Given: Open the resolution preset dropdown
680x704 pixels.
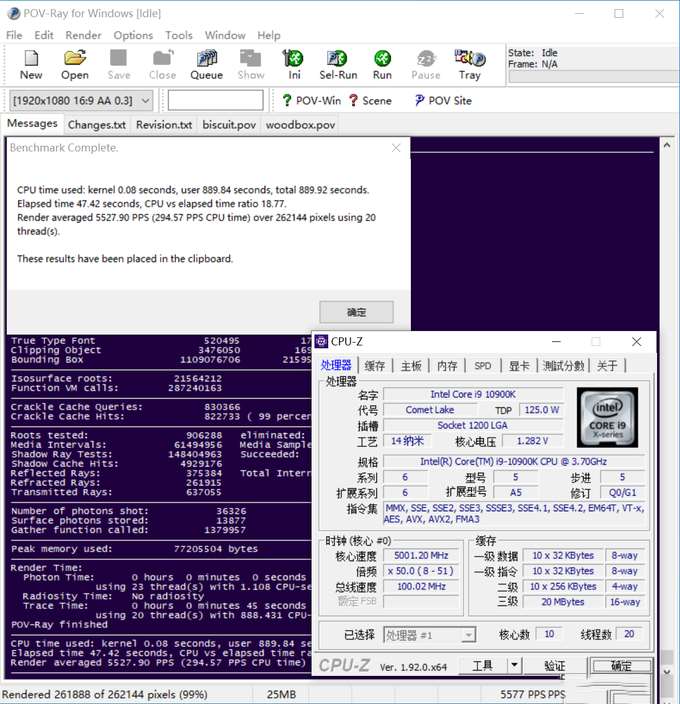Looking at the screenshot, I should (81, 101).
